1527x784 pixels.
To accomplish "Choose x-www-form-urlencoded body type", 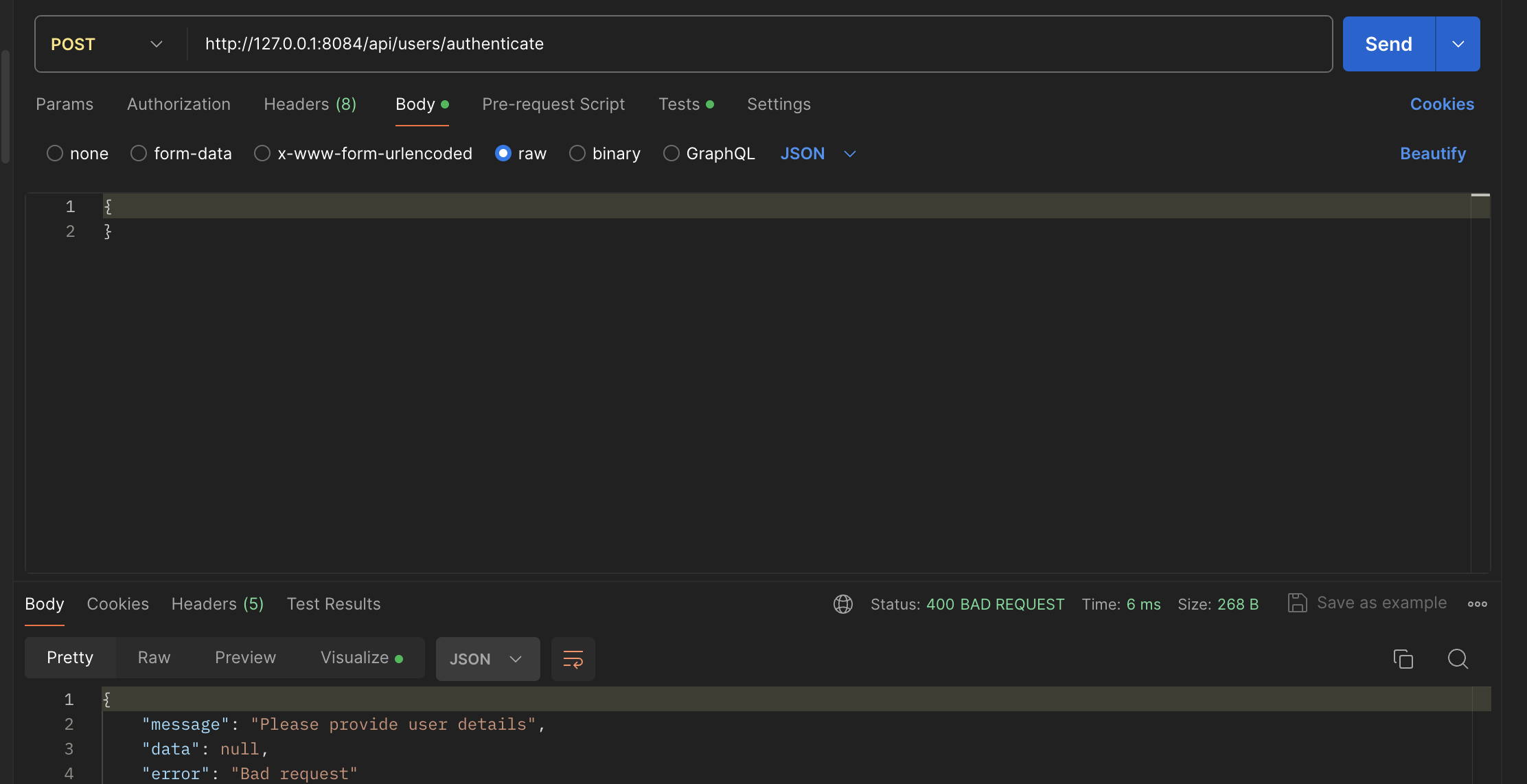I will click(262, 153).
